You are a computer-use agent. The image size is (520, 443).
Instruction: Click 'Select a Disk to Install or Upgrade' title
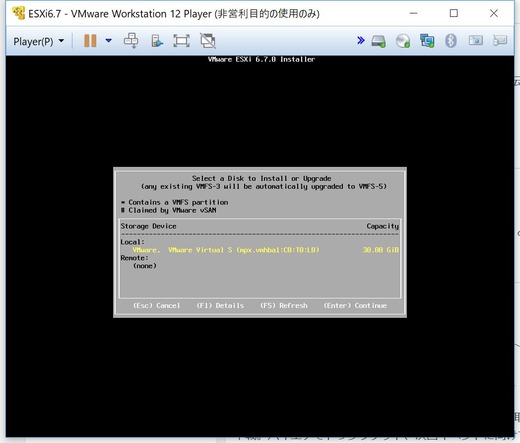pos(262,178)
